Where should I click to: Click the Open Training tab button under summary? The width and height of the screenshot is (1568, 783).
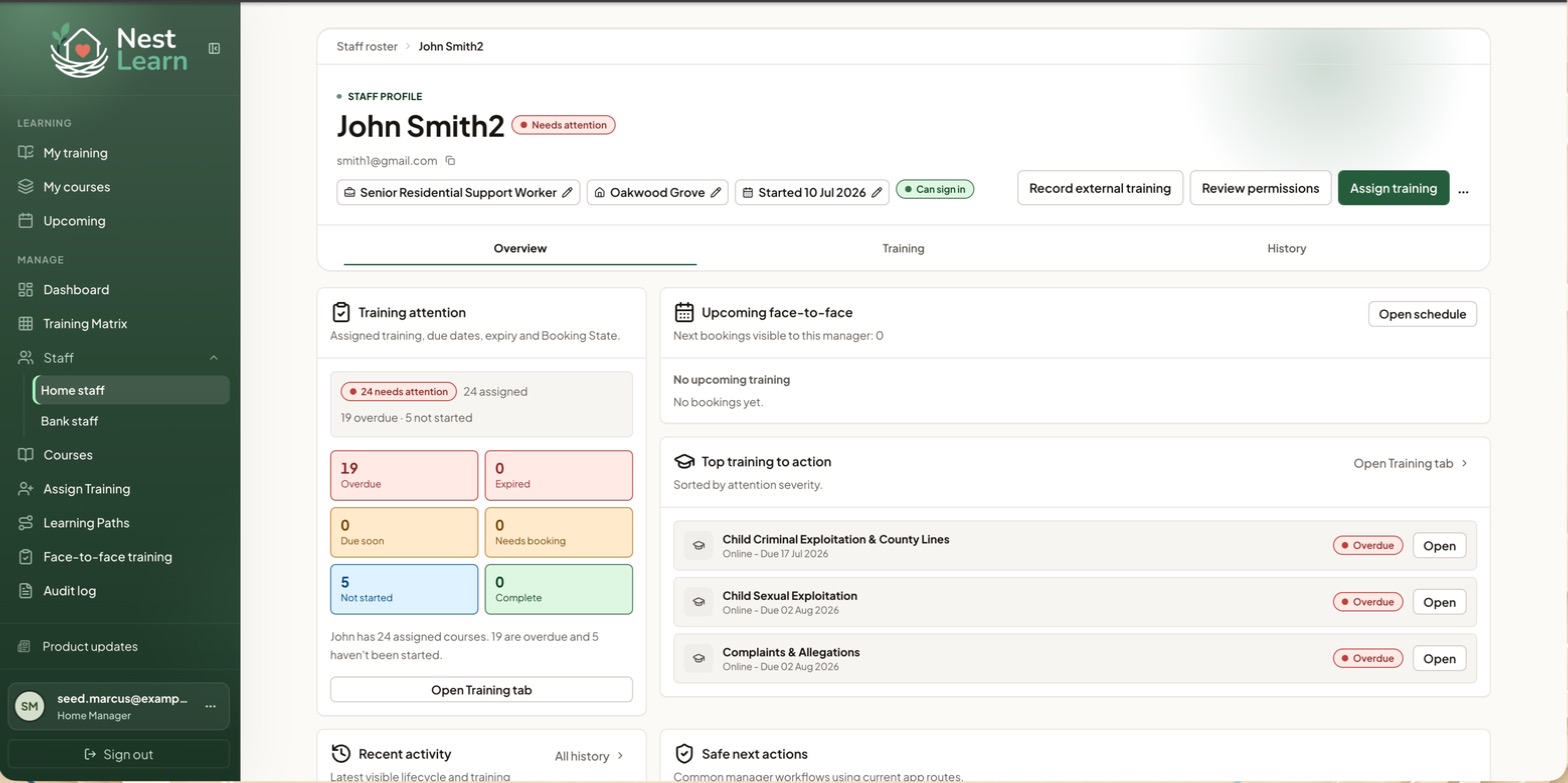pyautogui.click(x=481, y=690)
